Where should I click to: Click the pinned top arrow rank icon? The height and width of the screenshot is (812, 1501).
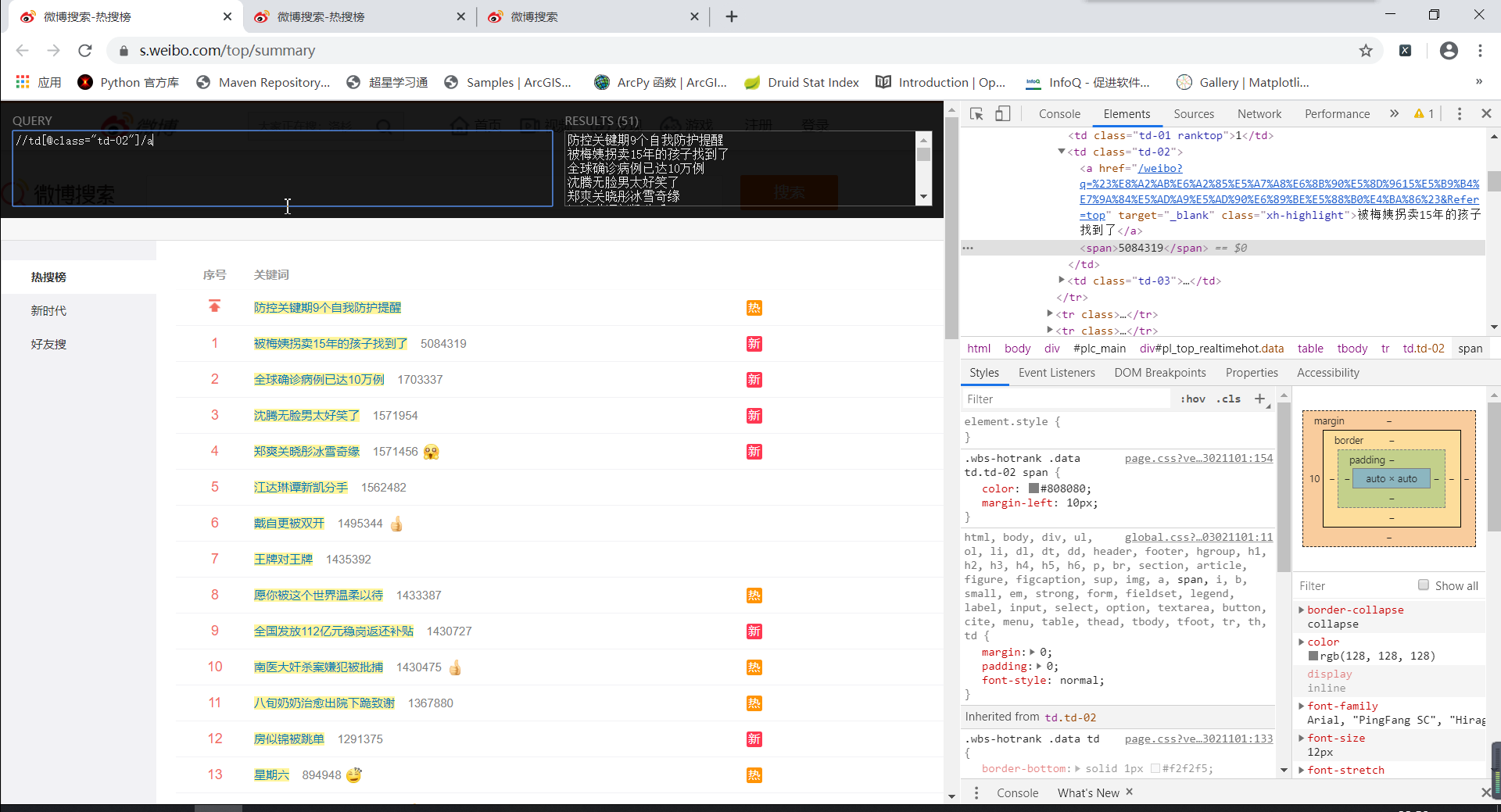214,306
